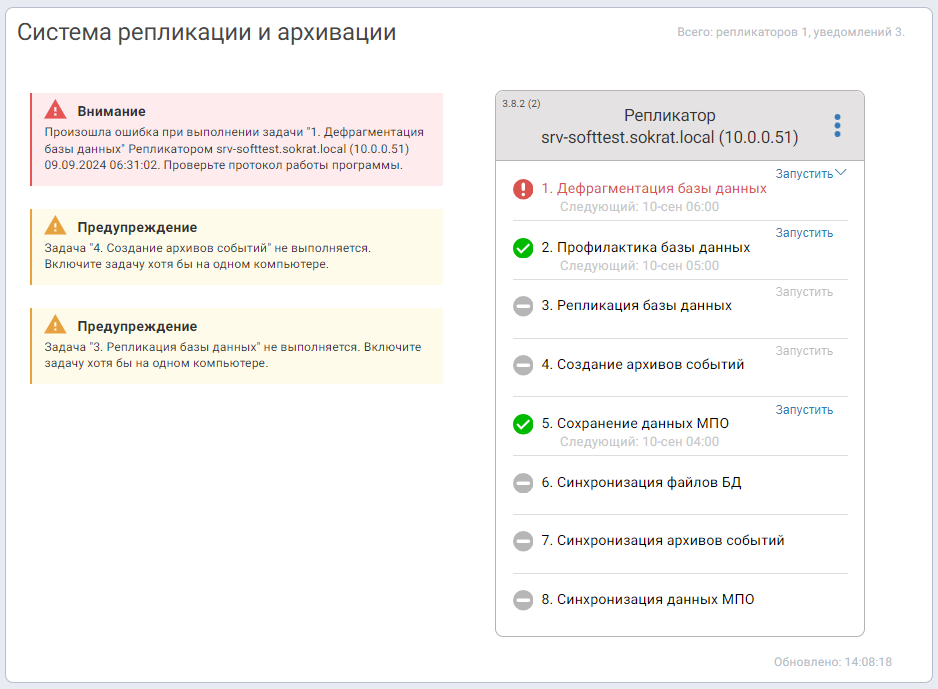Screen dimensions: 938x689
Task: Expand chevron next to defragmentation Запустить
Action: (841, 173)
